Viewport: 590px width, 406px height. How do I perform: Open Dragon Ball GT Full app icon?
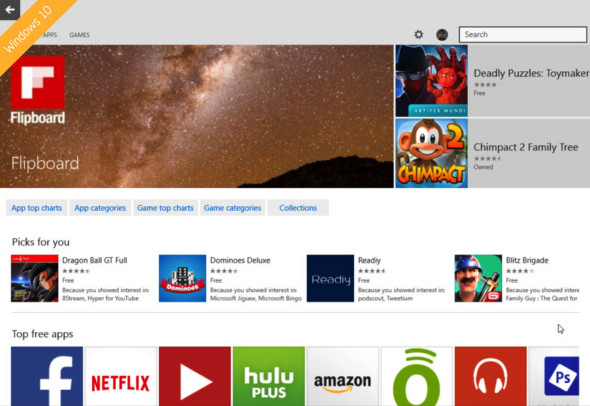[x=35, y=278]
